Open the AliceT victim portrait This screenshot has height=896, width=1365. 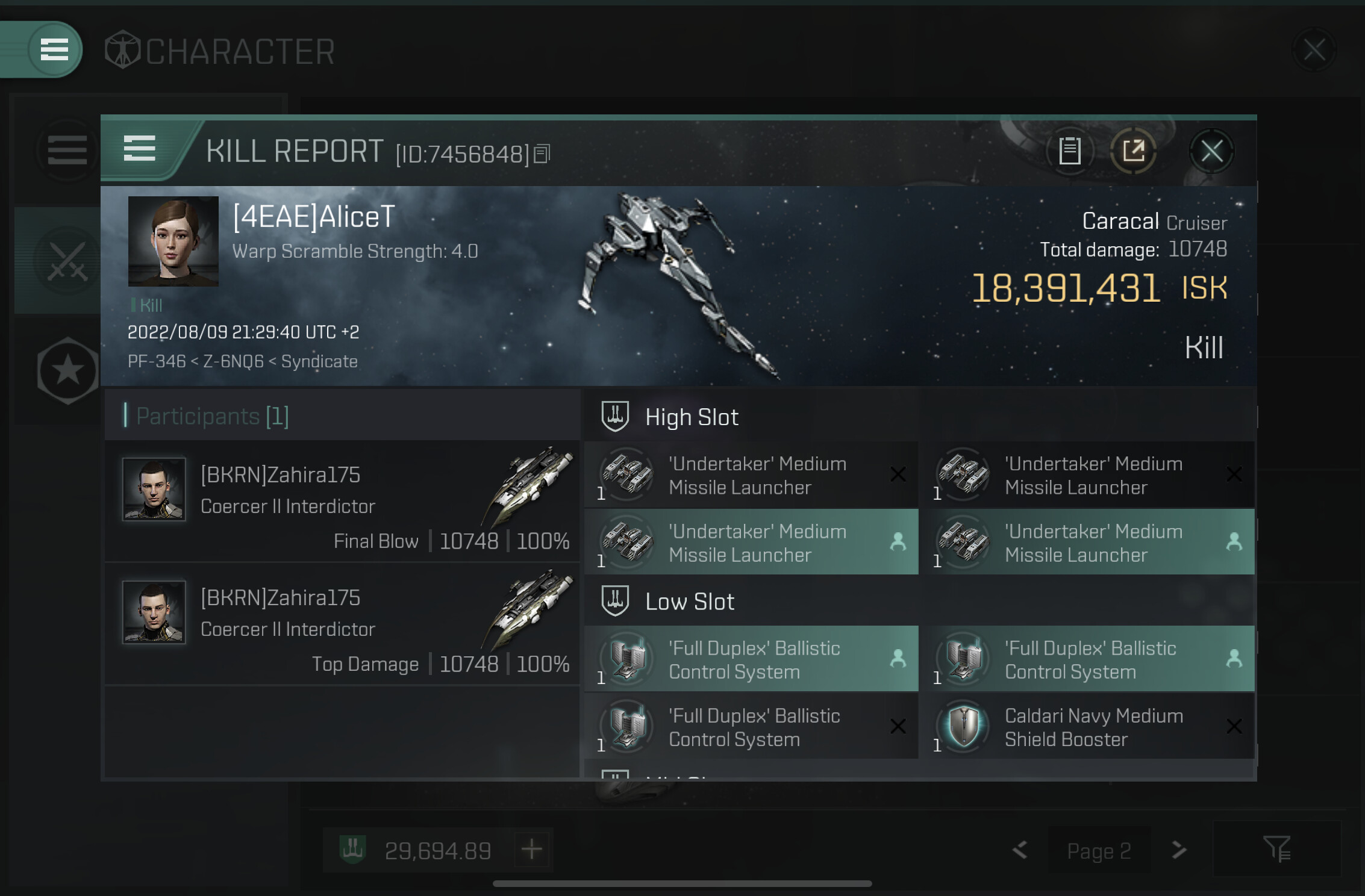pyautogui.click(x=173, y=241)
